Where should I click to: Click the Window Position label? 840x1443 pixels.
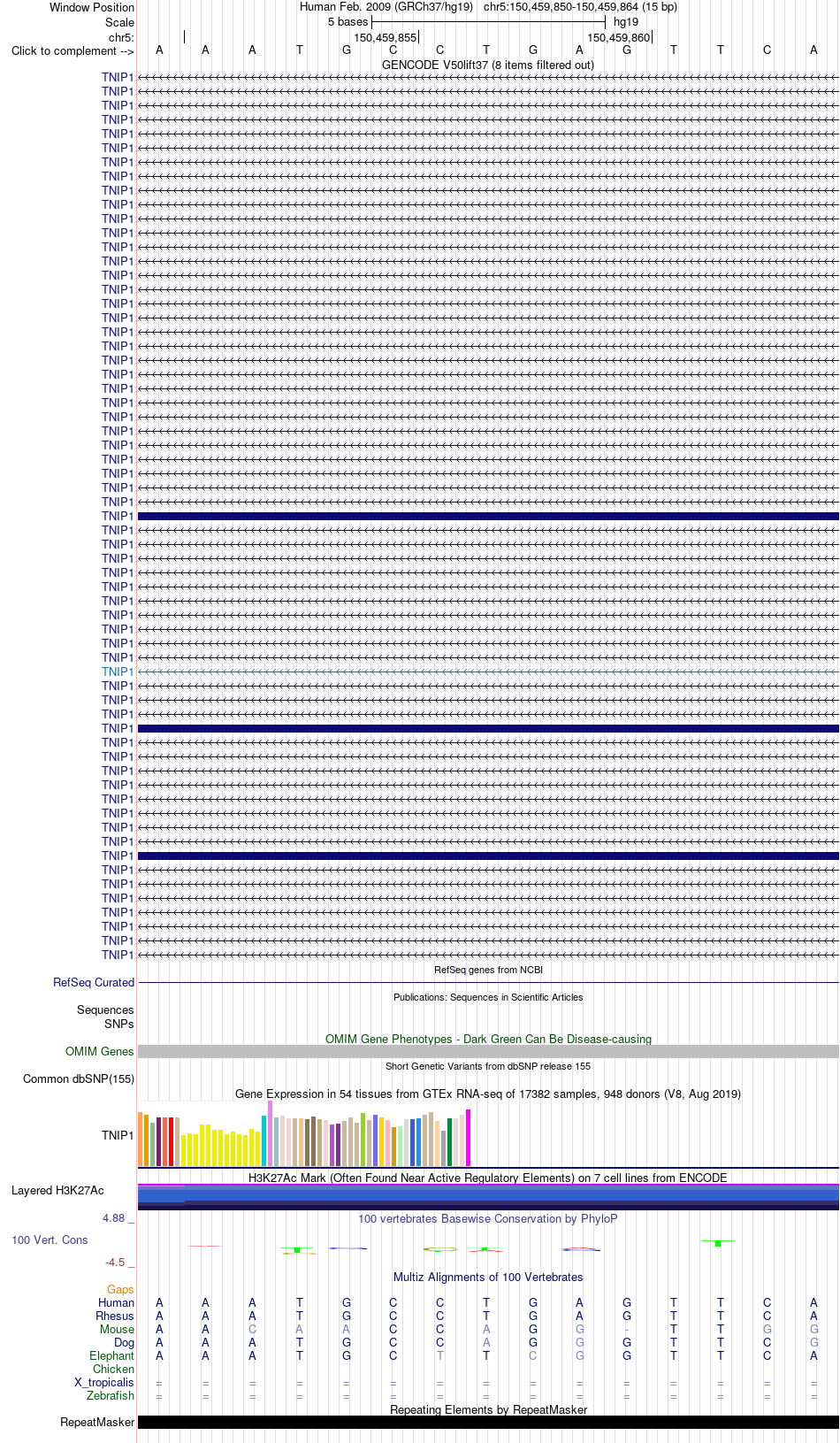pos(92,7)
